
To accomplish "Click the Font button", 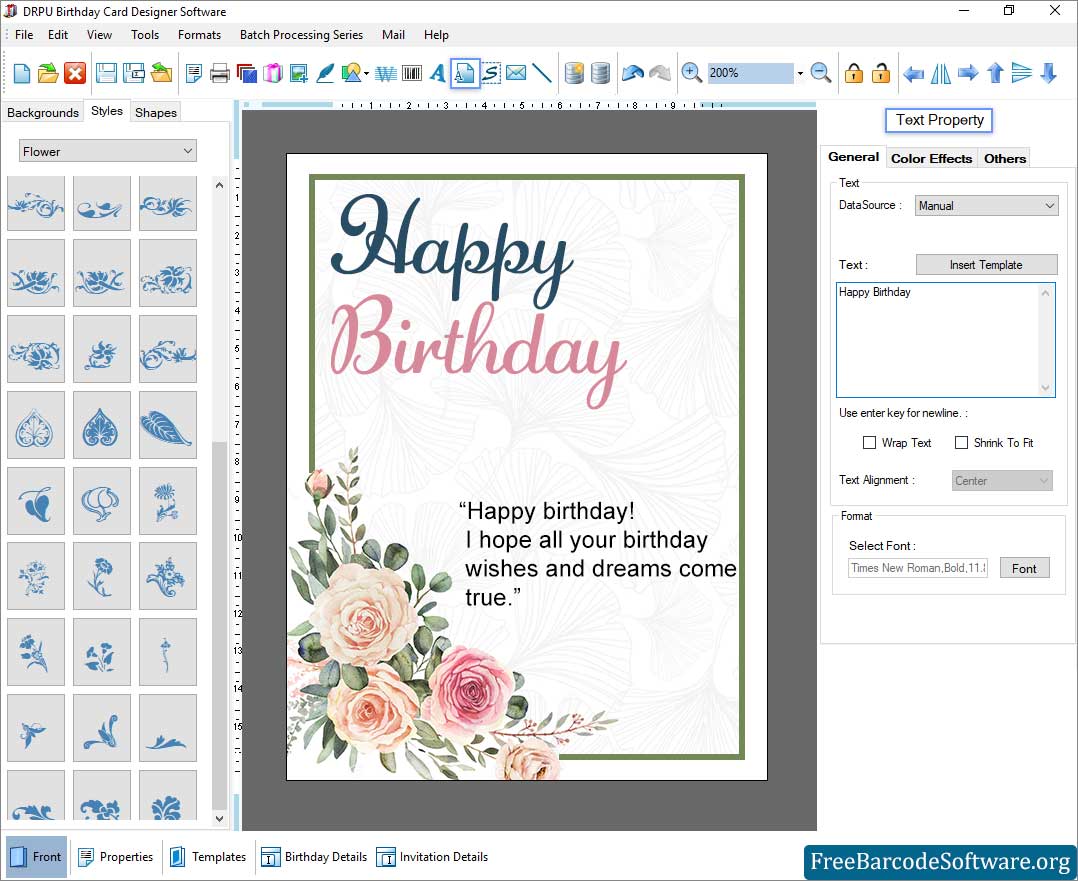I will (x=1024, y=568).
